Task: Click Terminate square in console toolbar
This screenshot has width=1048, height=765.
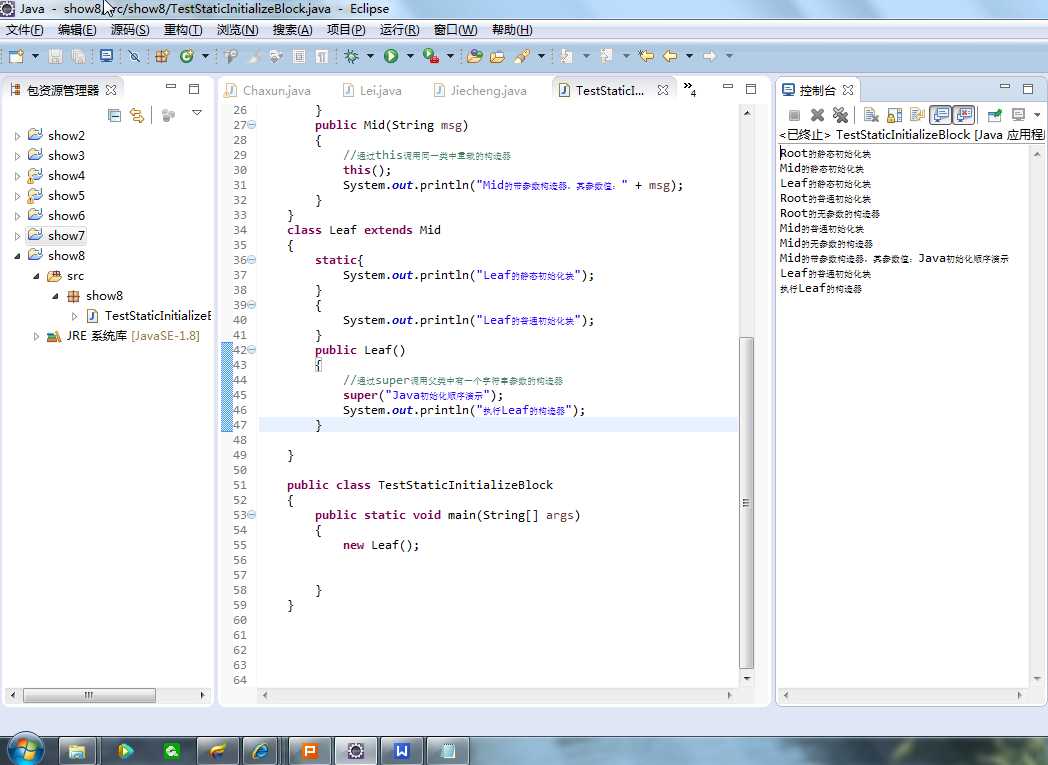Action: [794, 116]
